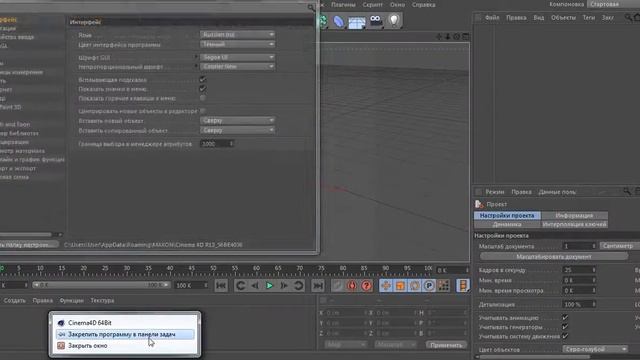Open the document scale unit dropdown (Сантиметр)

point(620,246)
